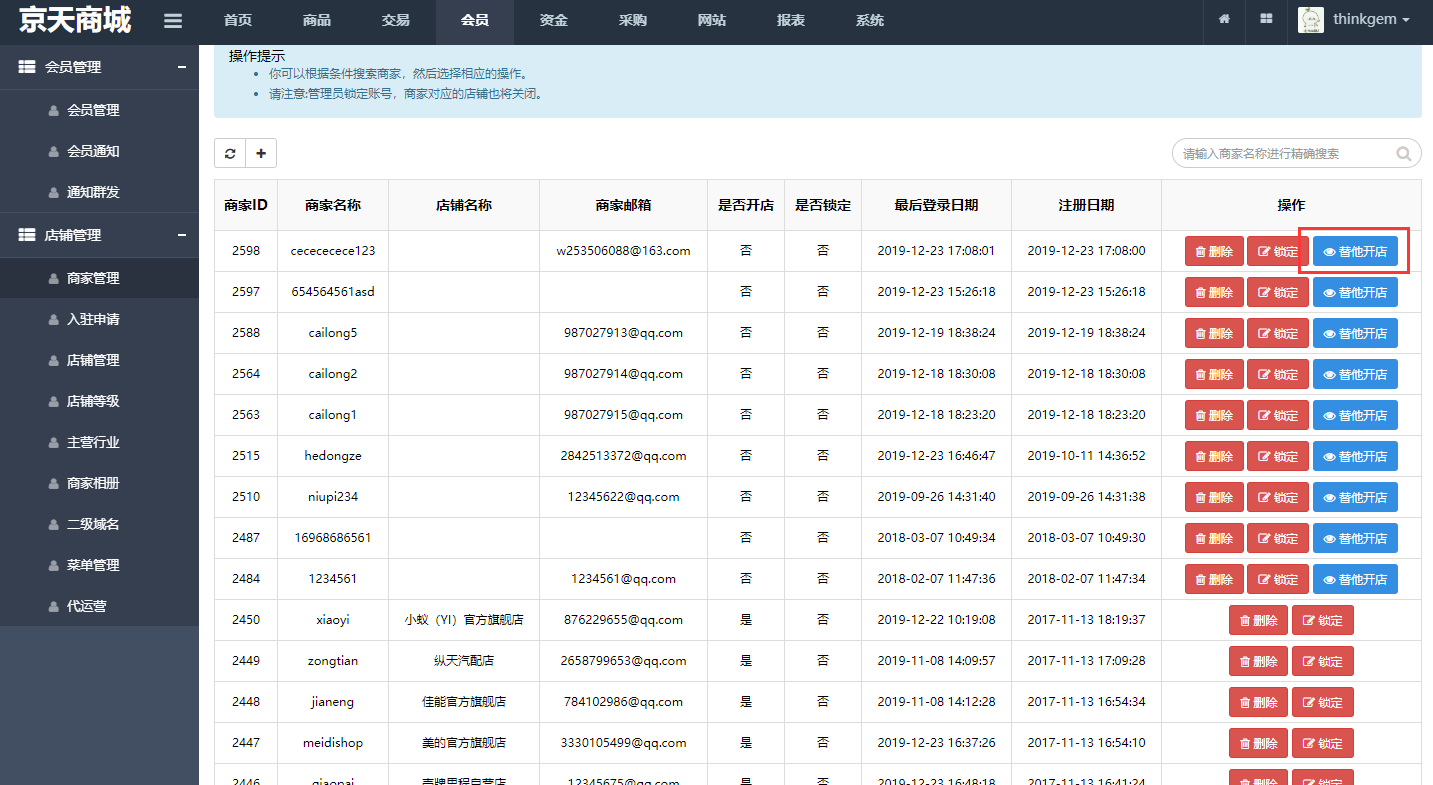Click the refresh icon button above table

(230, 153)
